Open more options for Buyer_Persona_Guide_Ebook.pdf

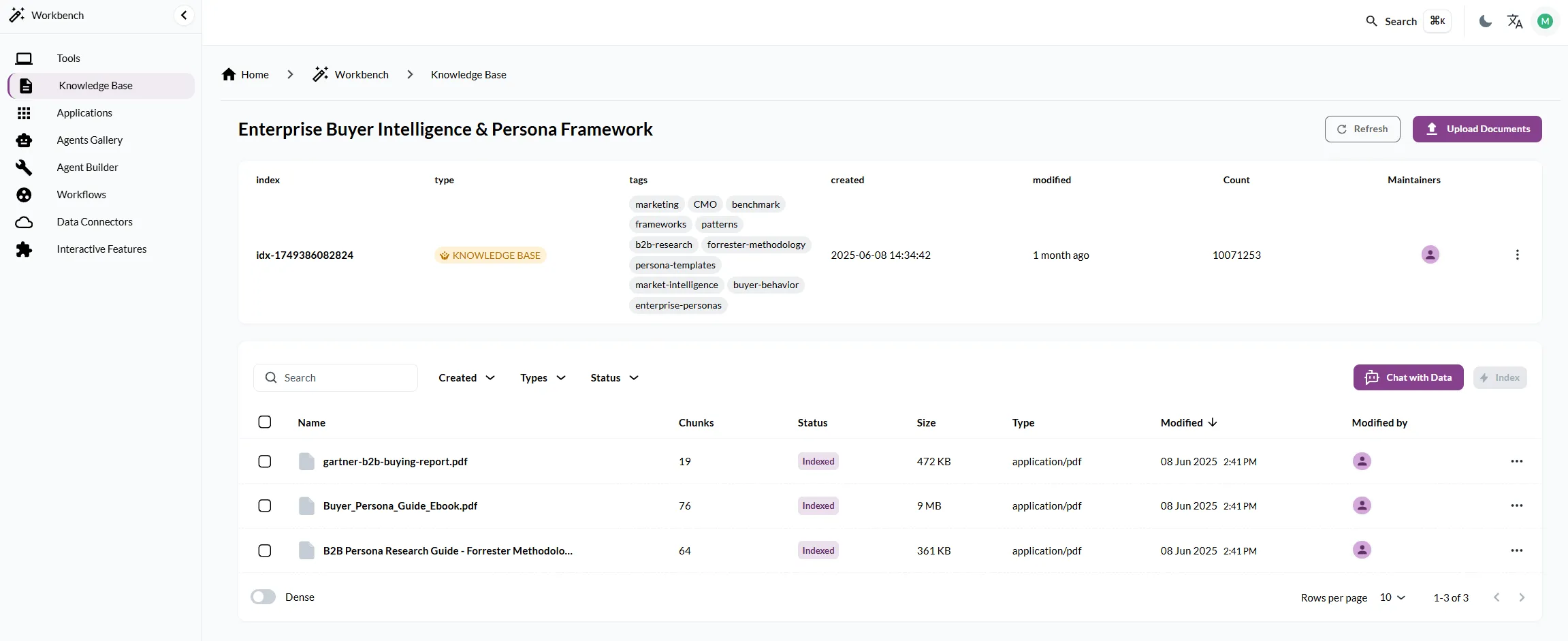tap(1517, 505)
